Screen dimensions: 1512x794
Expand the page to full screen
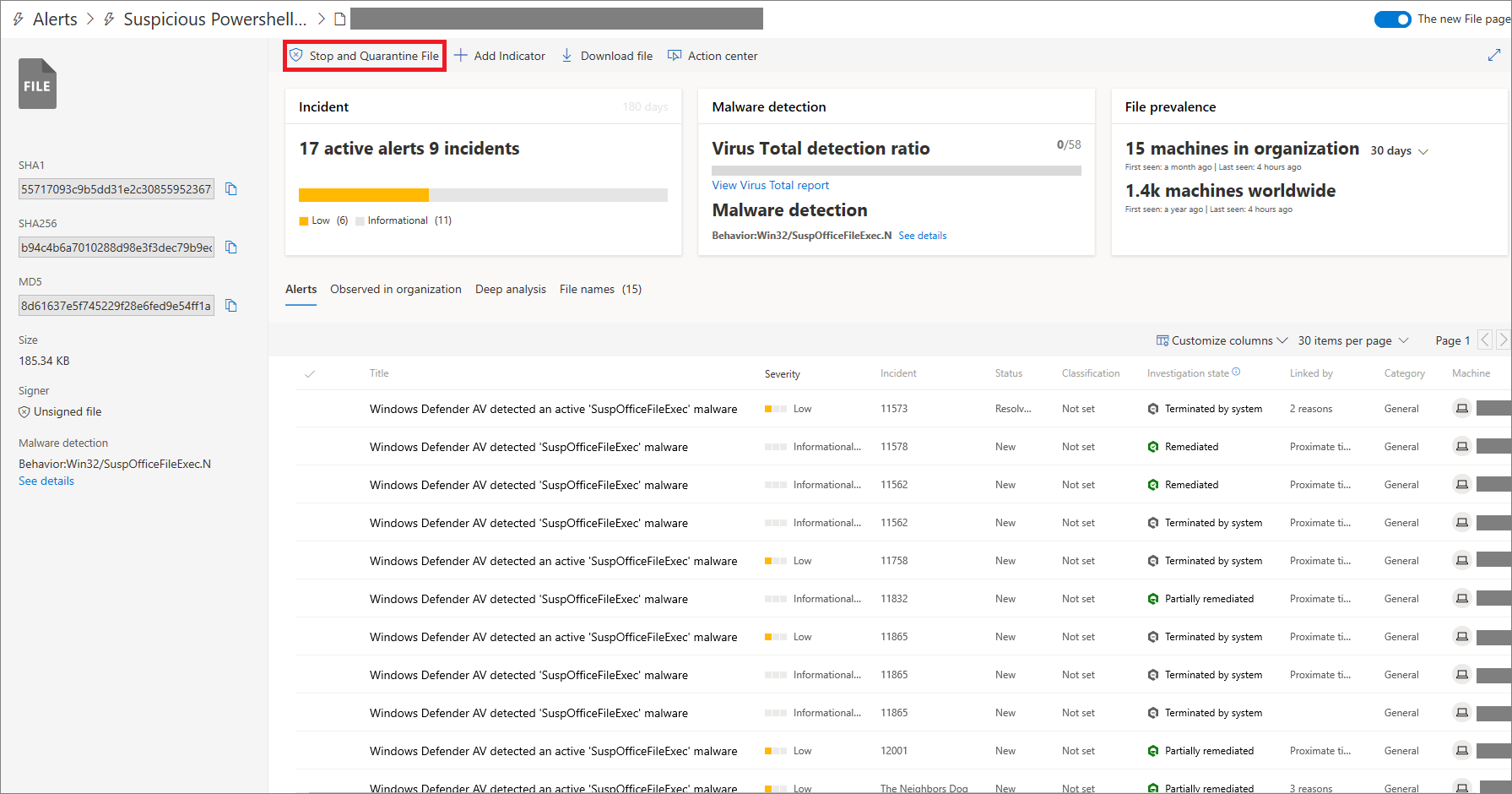point(1493,55)
